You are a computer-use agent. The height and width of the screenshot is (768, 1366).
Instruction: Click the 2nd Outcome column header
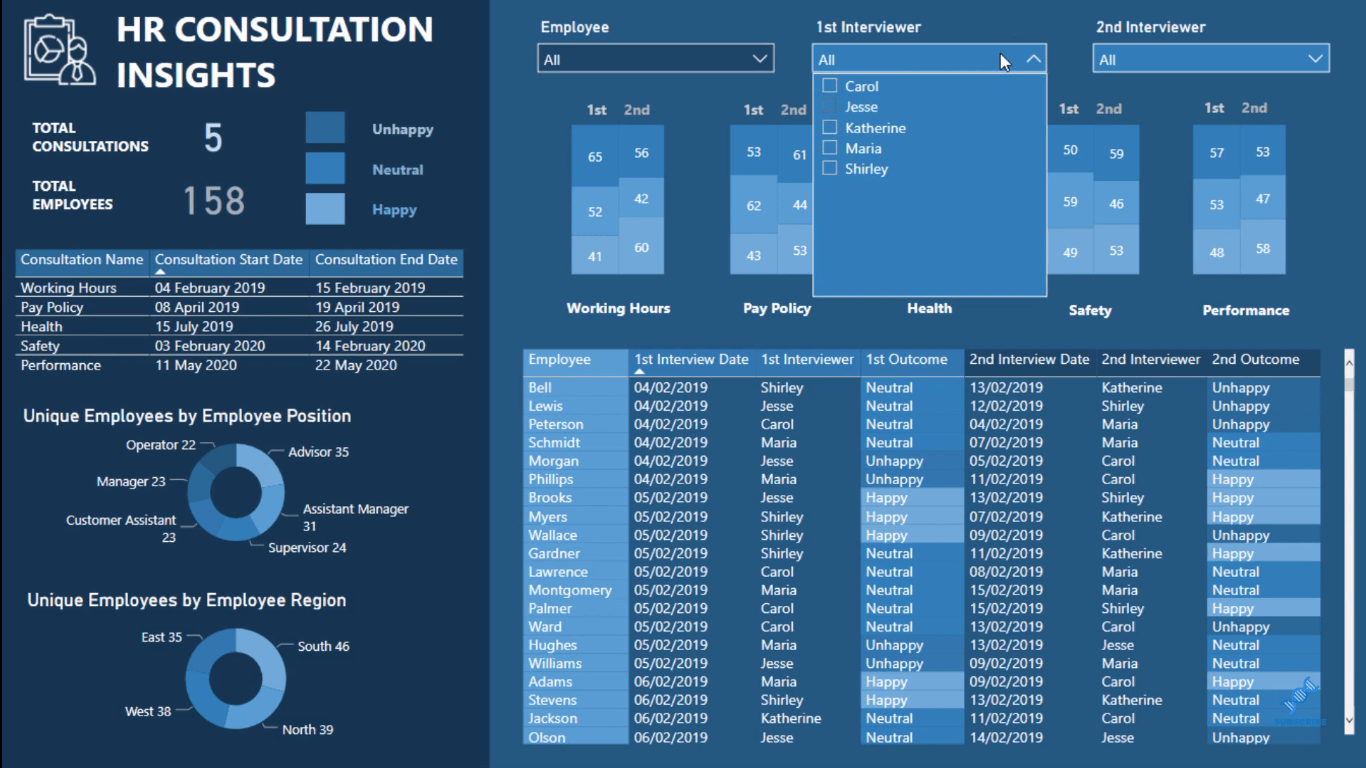[1264, 360]
